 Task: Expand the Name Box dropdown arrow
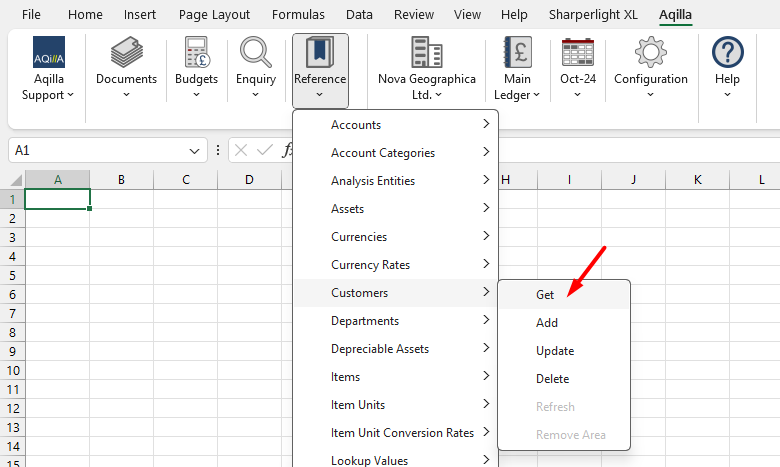194,150
